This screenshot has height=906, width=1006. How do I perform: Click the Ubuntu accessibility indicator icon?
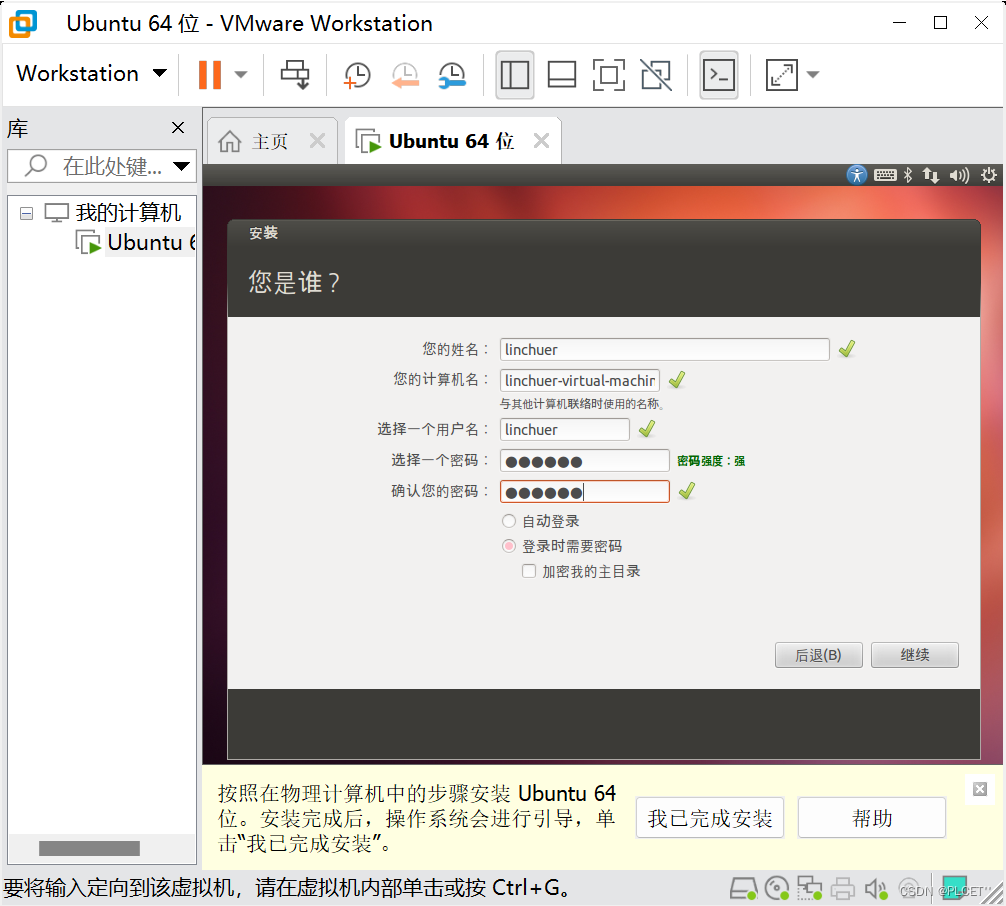857,175
